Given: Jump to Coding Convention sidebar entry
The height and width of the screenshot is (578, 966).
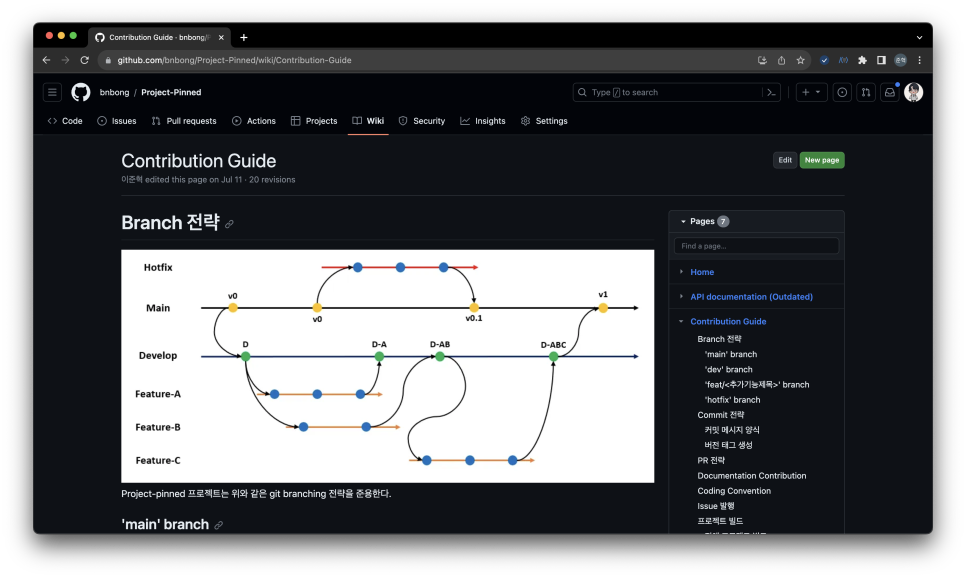Looking at the screenshot, I should point(734,491).
